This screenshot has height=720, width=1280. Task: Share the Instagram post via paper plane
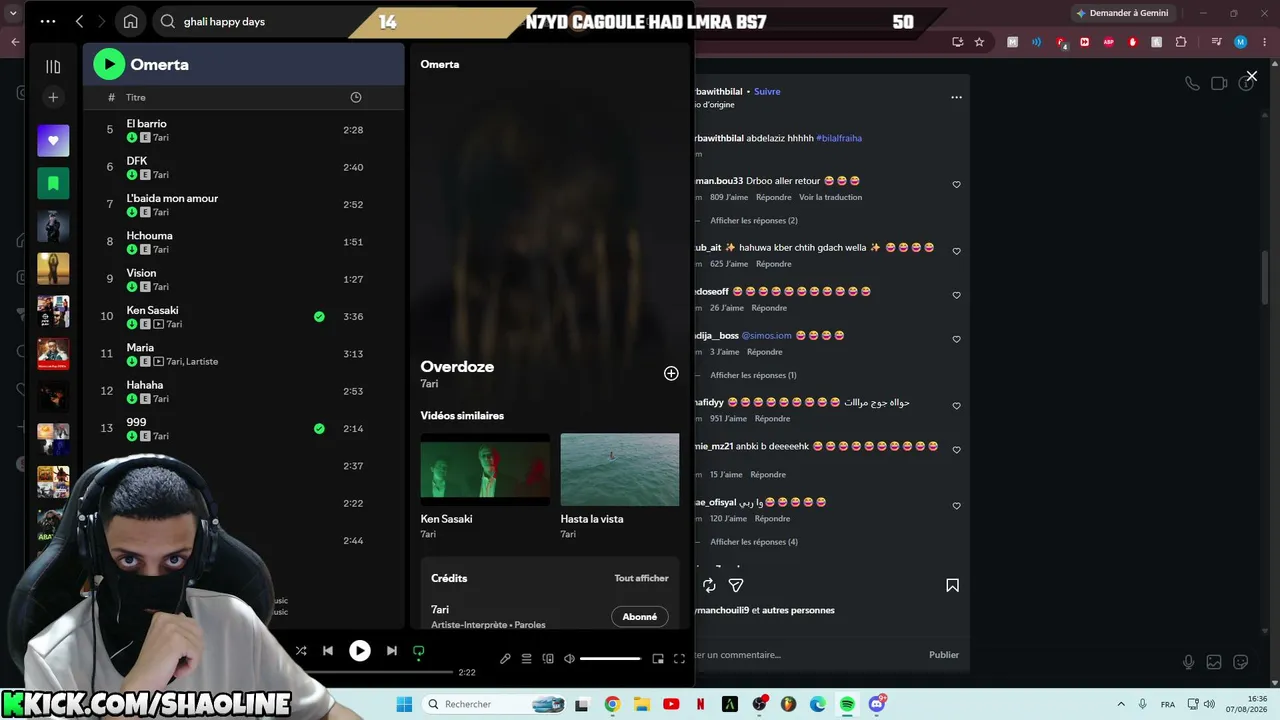click(x=736, y=585)
